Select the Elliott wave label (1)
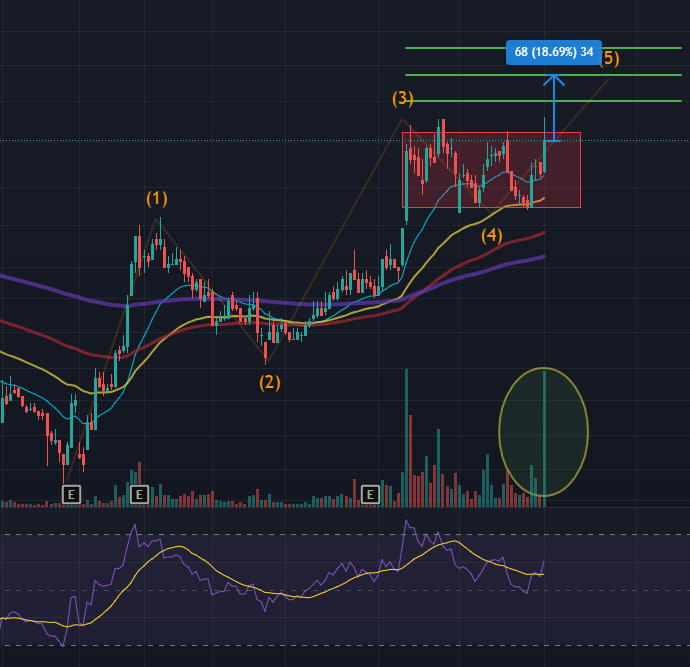The image size is (690, 667). [157, 198]
